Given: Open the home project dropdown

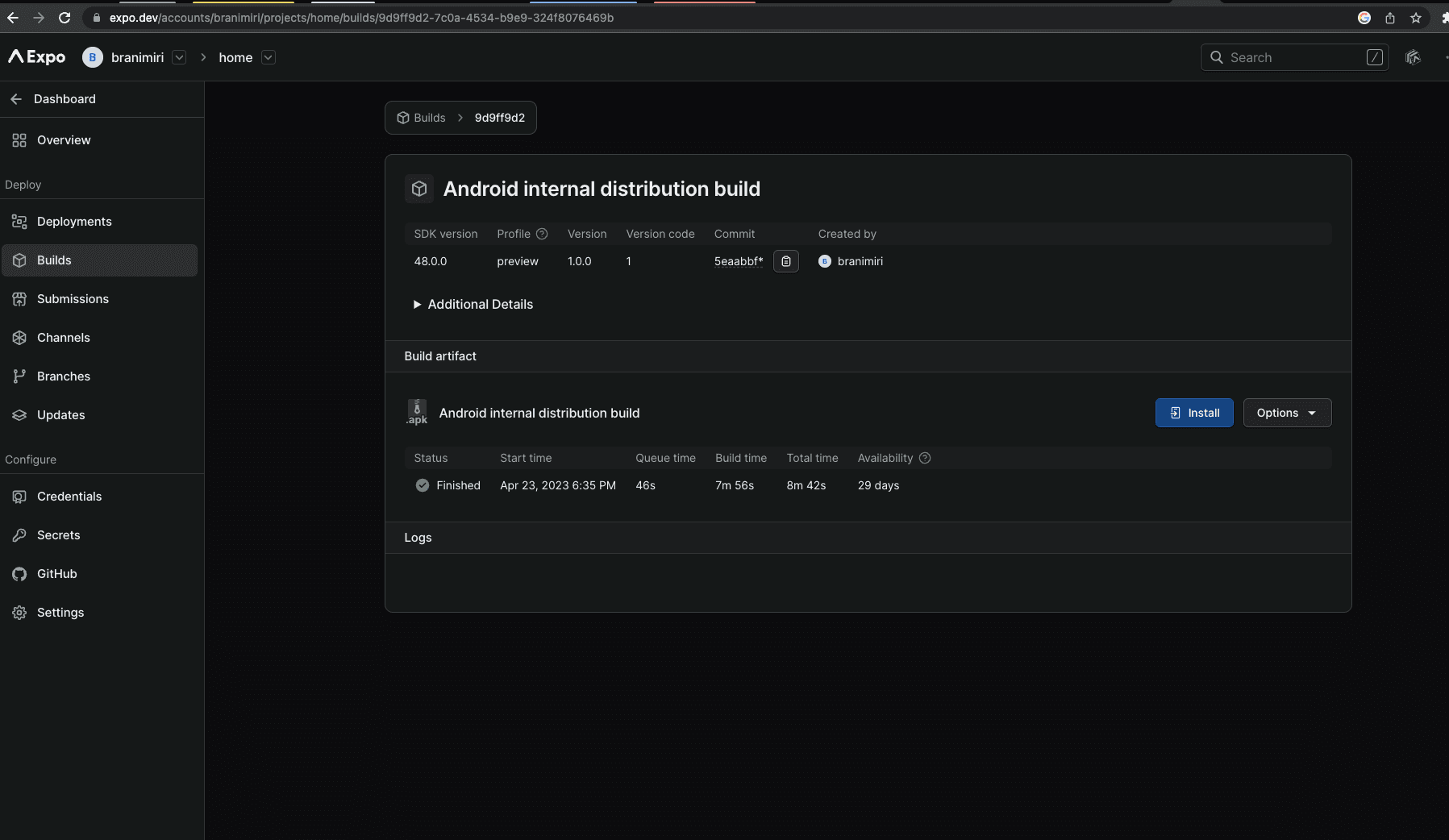Looking at the screenshot, I should tap(269, 57).
